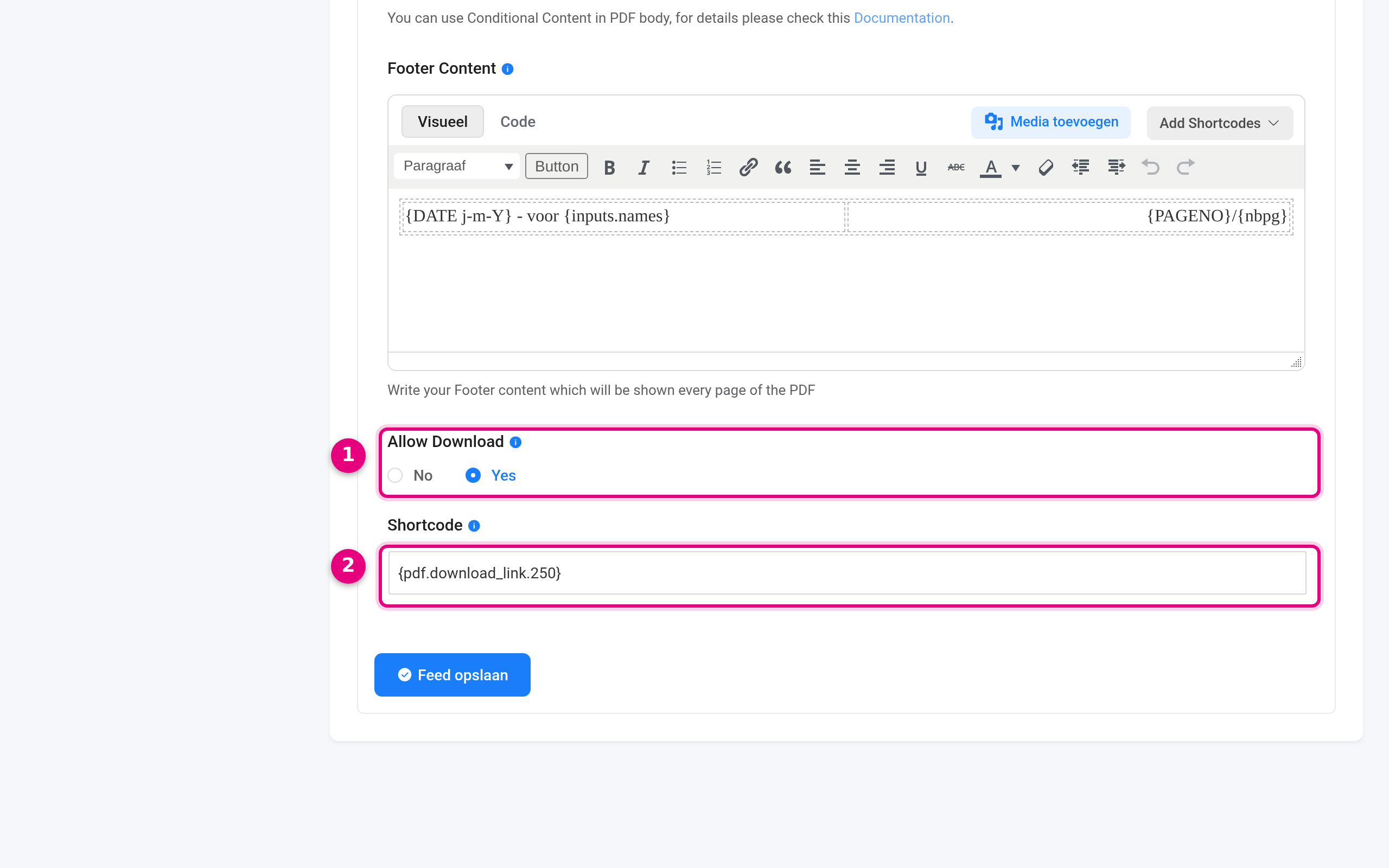Switch to the Code editor tab
The height and width of the screenshot is (868, 1389).
point(518,122)
